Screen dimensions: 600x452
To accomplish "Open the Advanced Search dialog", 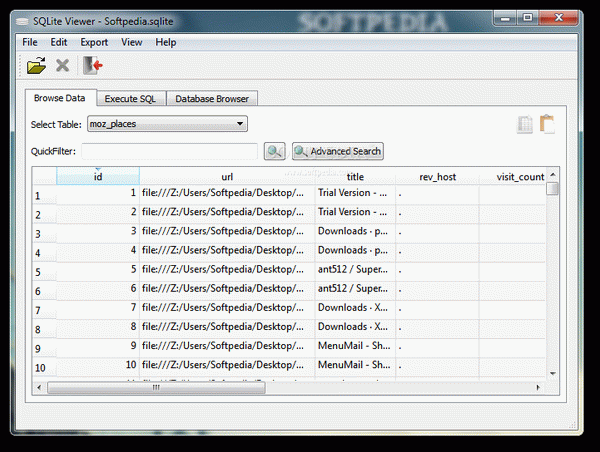I will pyautogui.click(x=338, y=151).
